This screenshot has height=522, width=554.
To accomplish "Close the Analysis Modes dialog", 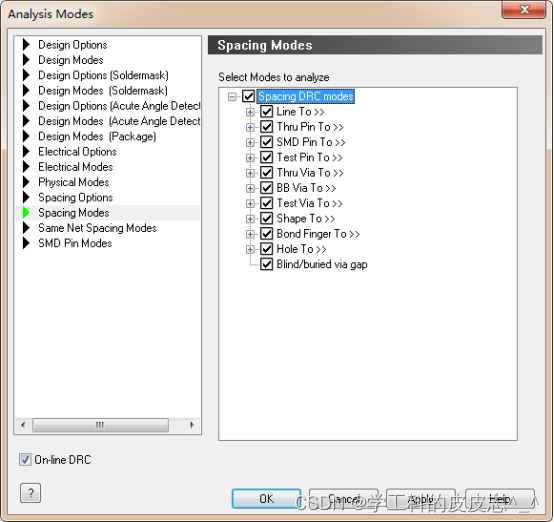I will tap(524, 10).
